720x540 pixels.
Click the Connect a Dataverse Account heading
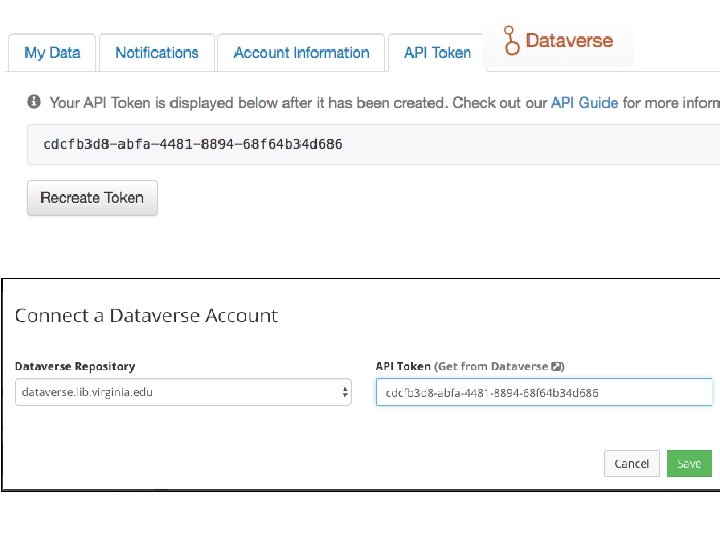[x=146, y=315]
